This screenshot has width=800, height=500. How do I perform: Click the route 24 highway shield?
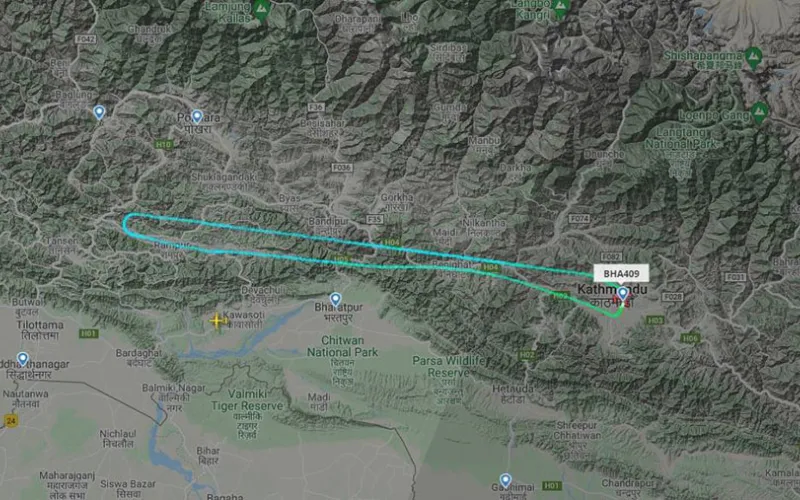[x=11, y=421]
